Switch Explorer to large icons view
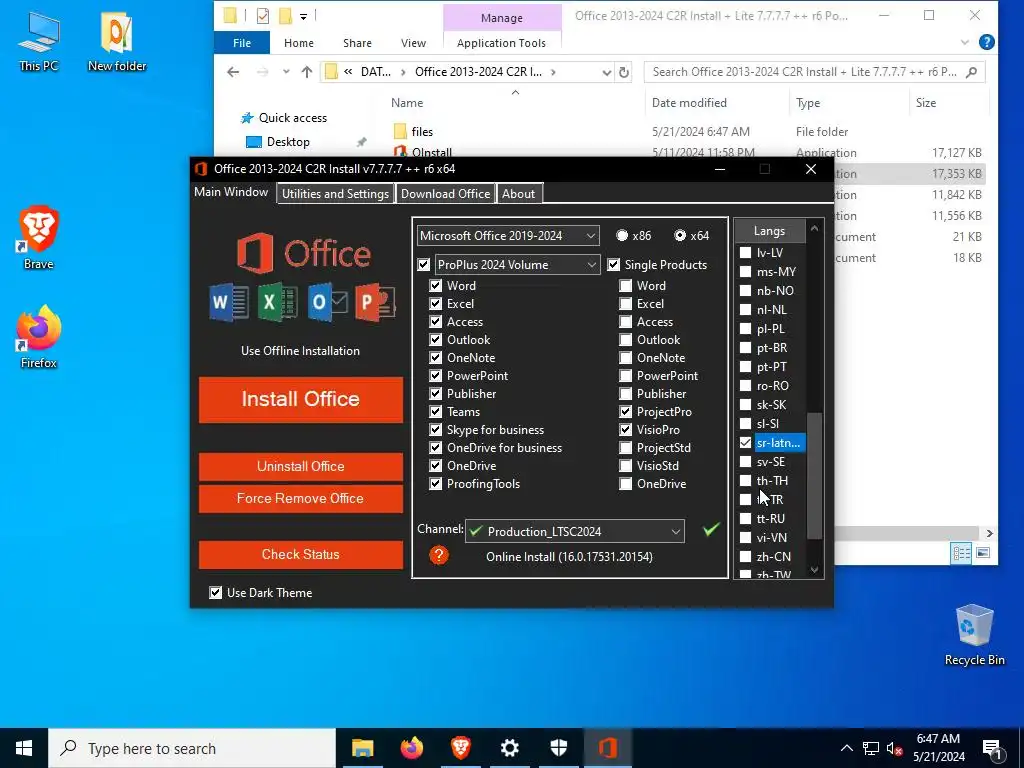Viewport: 1024px width, 768px height. [982, 553]
